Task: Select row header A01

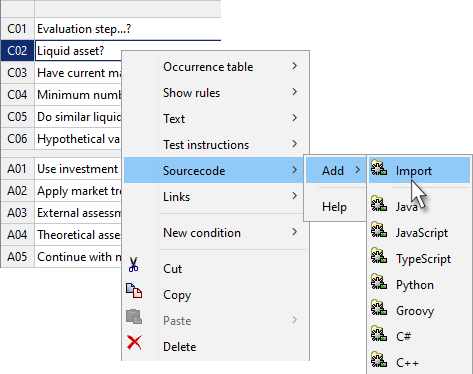Action: tap(17, 169)
